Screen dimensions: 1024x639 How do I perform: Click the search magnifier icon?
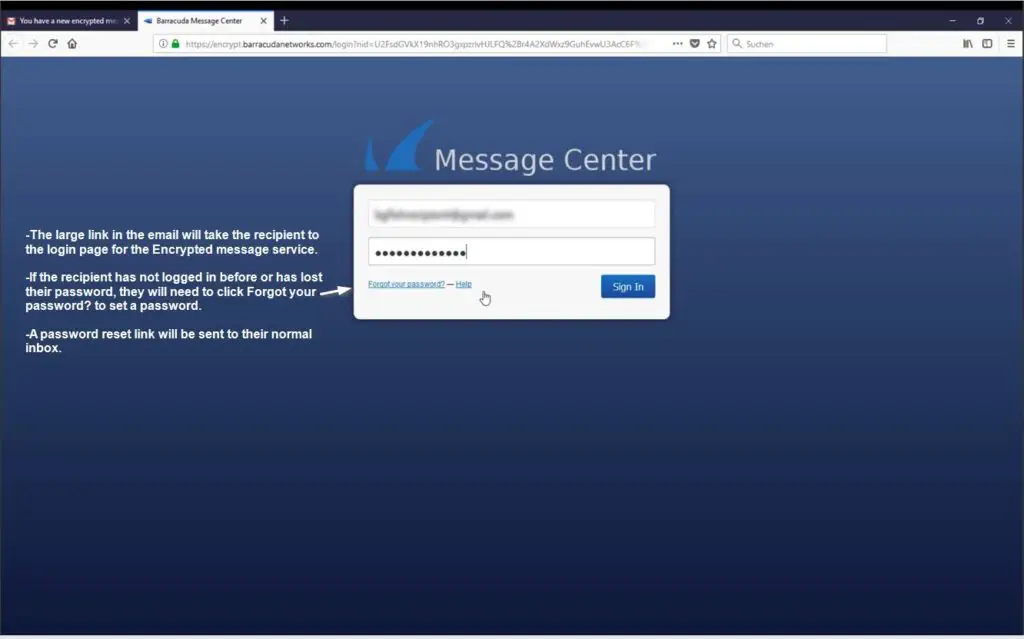pyautogui.click(x=737, y=44)
